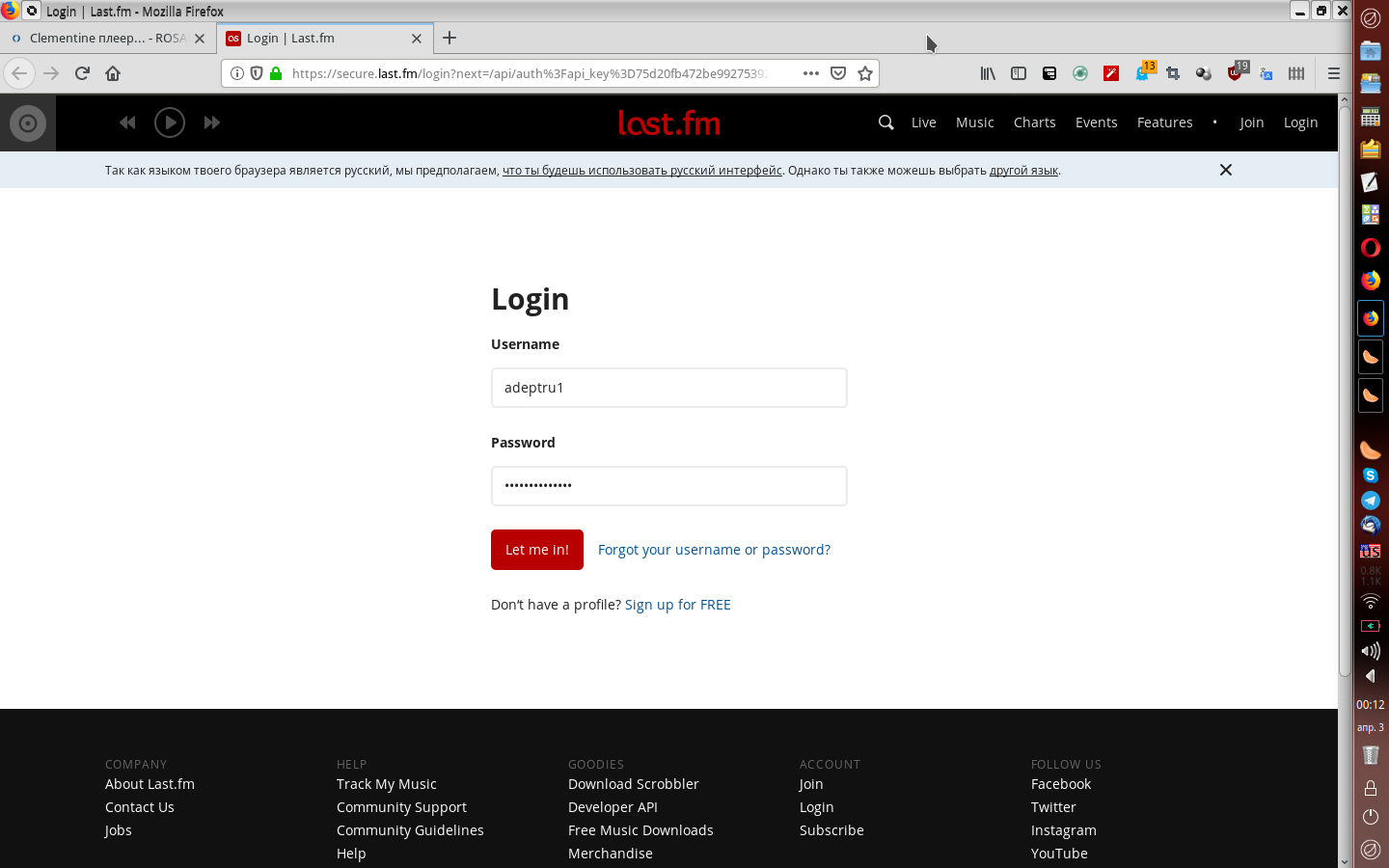
Task: Click the power button in side panel
Action: coord(1371,817)
